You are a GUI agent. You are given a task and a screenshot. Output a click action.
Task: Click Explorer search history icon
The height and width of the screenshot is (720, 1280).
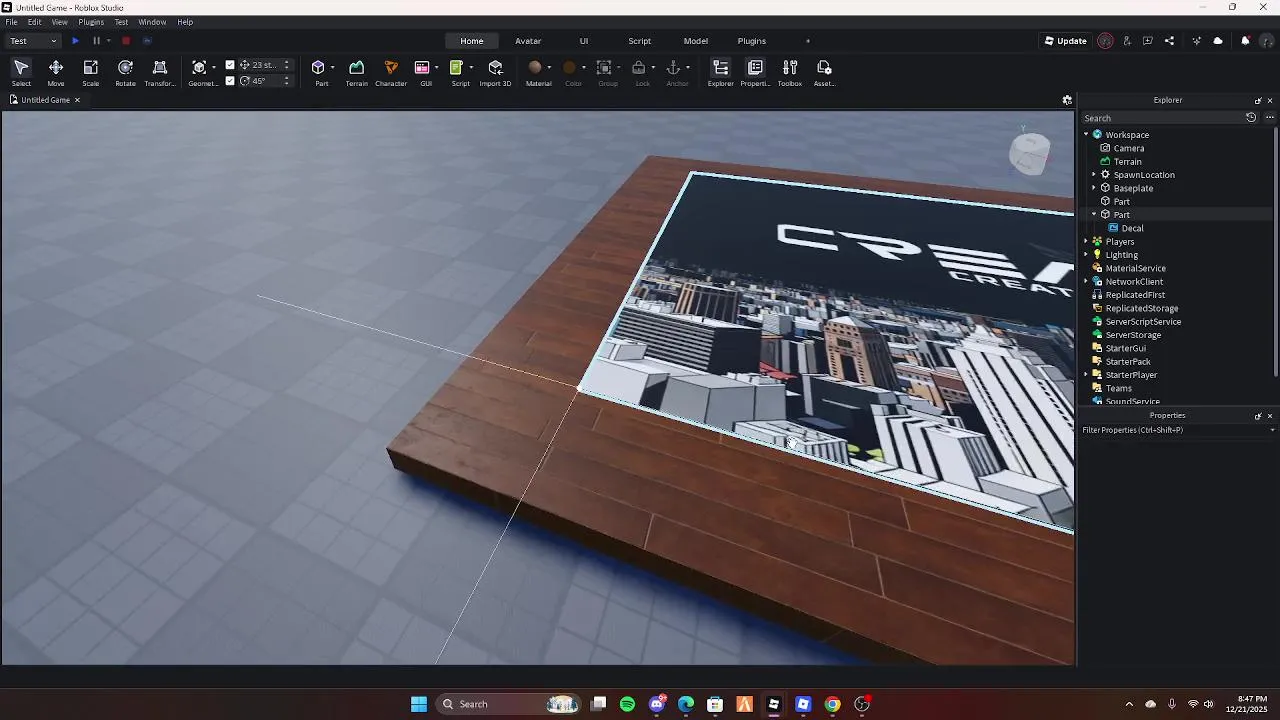[1251, 118]
